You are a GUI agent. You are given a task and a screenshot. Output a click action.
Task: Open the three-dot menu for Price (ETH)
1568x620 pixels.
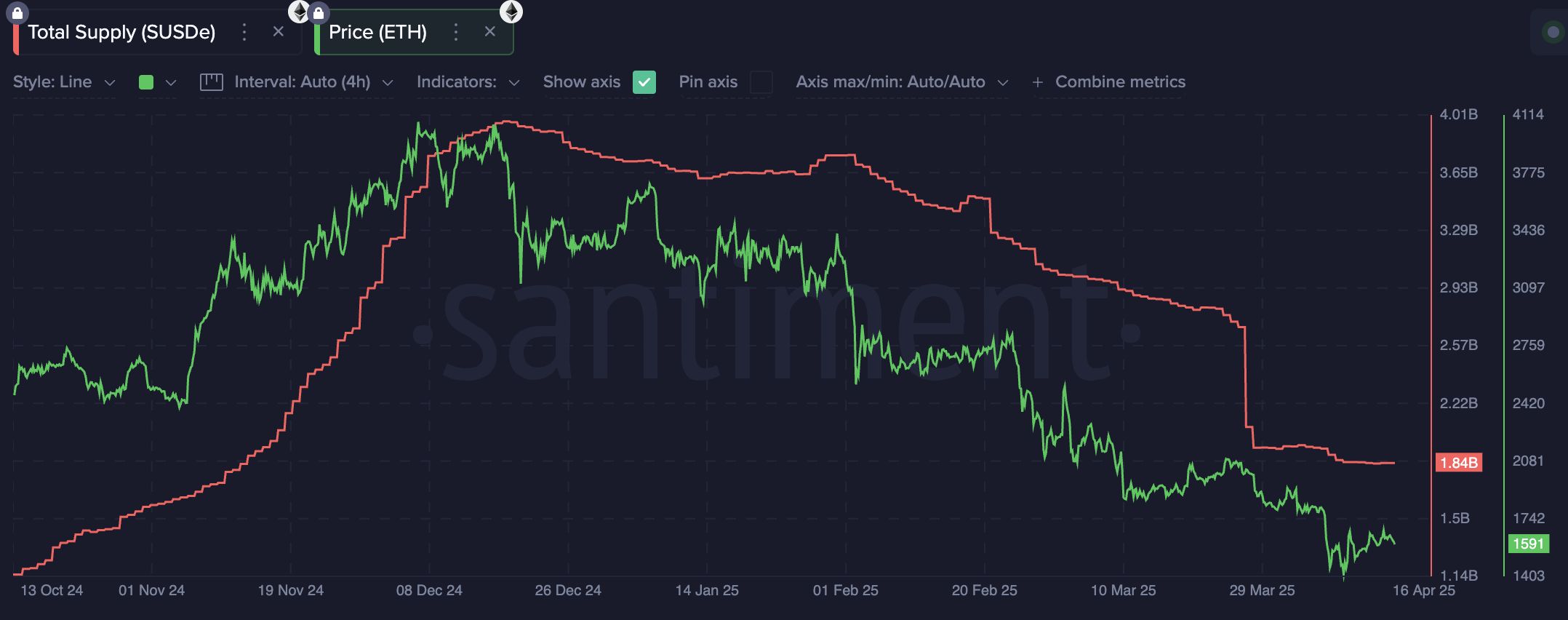(x=456, y=32)
